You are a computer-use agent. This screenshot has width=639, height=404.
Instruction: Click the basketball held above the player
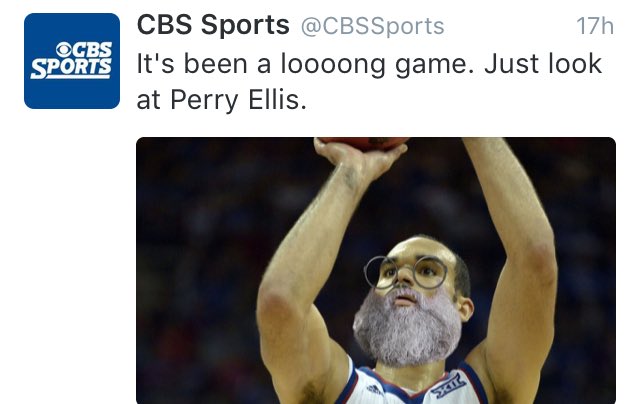[x=365, y=143]
